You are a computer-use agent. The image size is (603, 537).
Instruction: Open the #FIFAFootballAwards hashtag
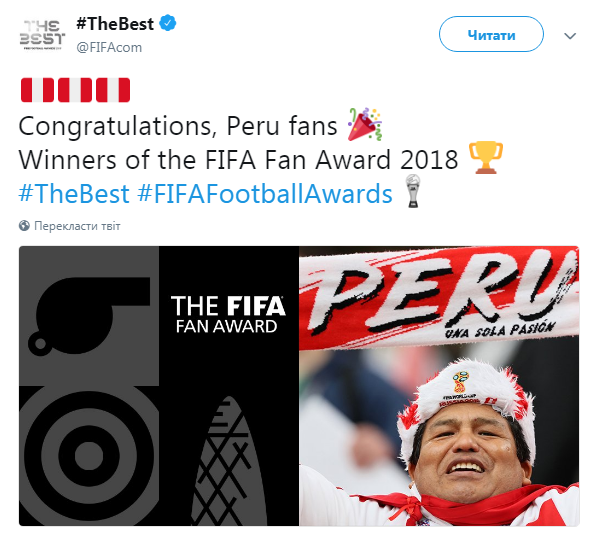[x=265, y=192]
